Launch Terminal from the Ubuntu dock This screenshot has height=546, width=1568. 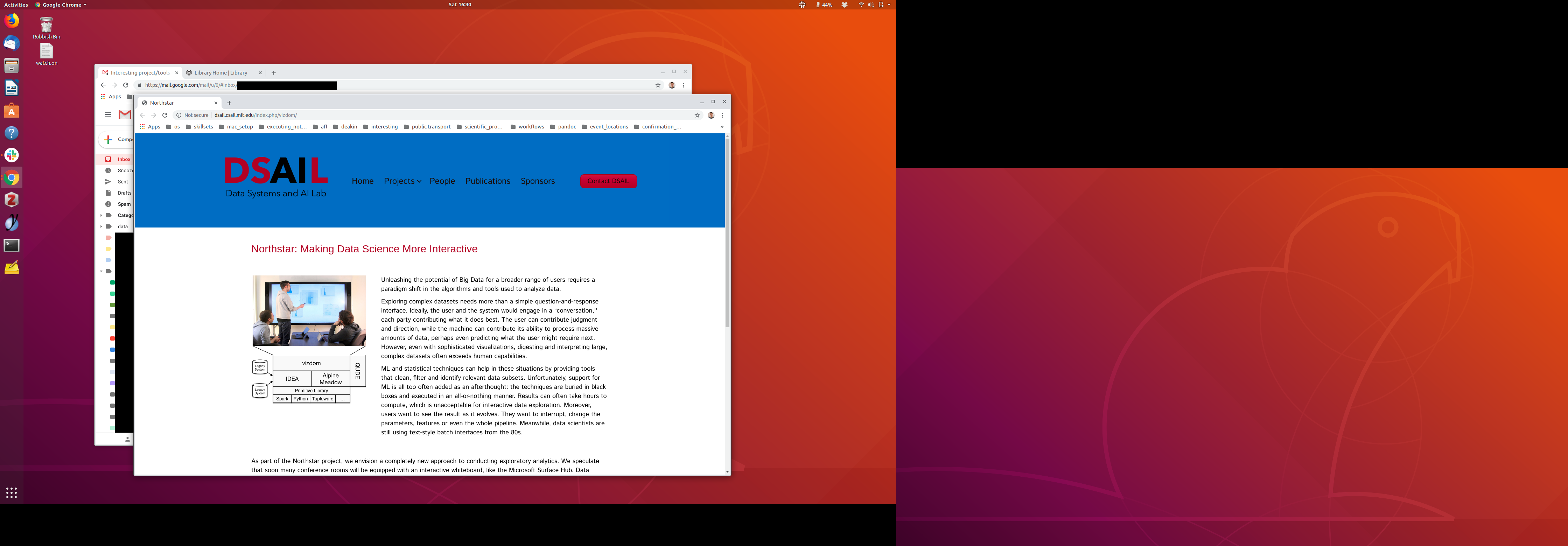click(x=12, y=245)
